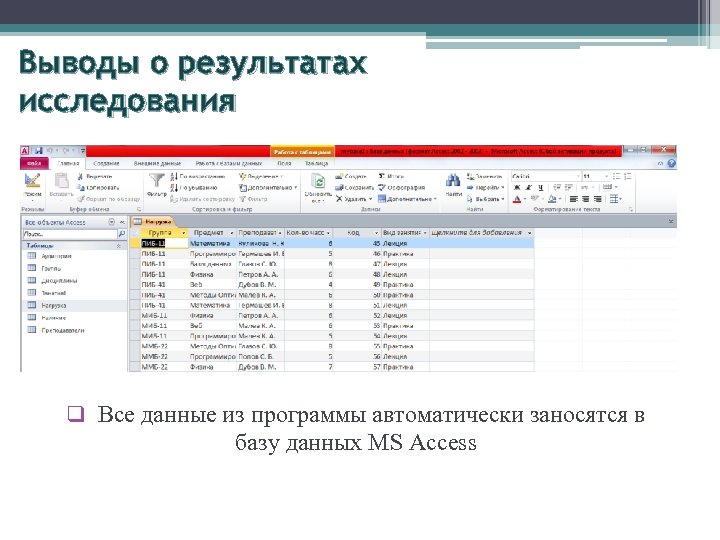This screenshot has height=540, width=720.
Task: Click search magnifier in navigation pane
Action: tap(122, 234)
